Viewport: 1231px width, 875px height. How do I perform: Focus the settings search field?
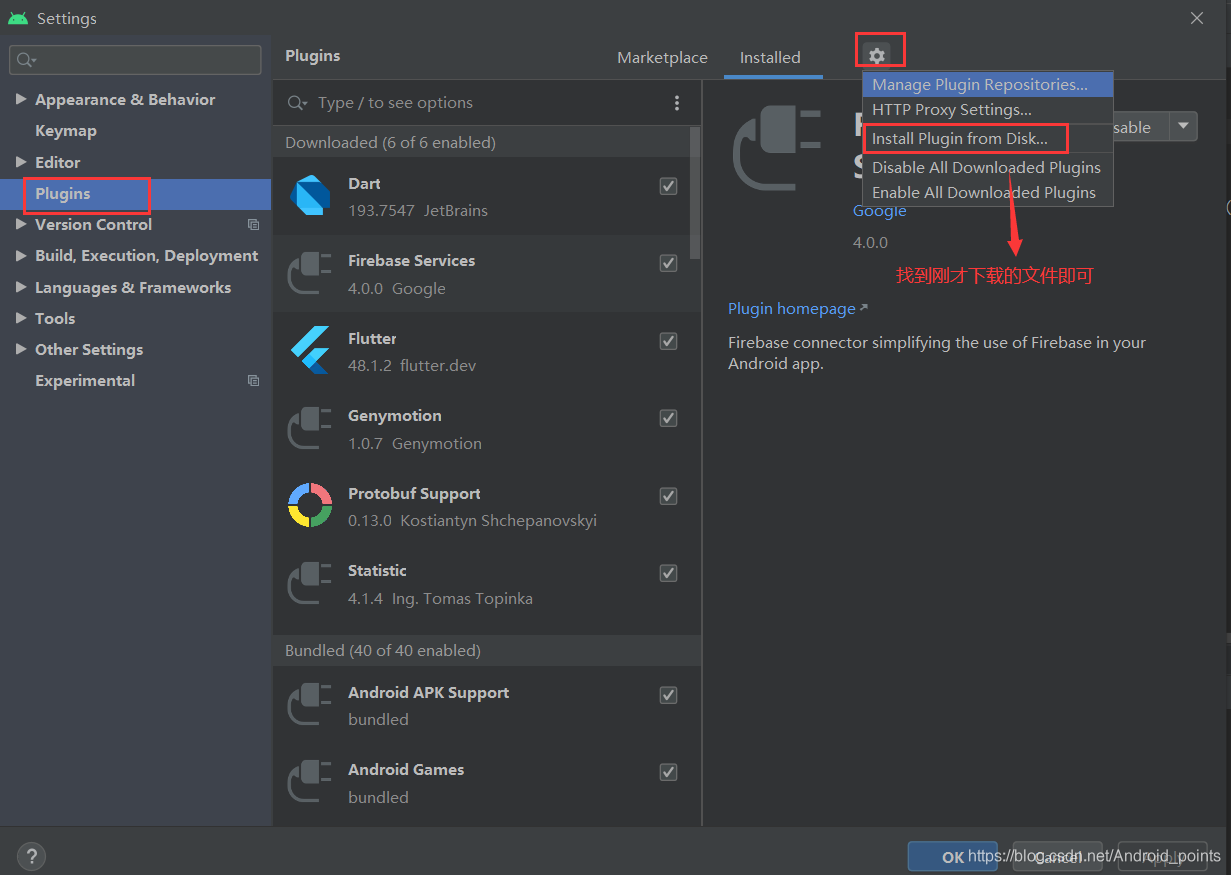(x=135, y=60)
